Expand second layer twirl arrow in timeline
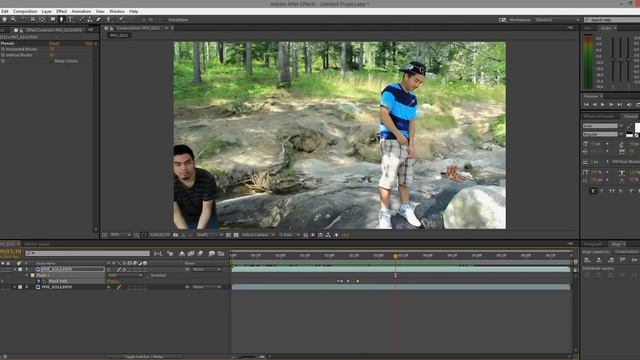 pos(15,287)
